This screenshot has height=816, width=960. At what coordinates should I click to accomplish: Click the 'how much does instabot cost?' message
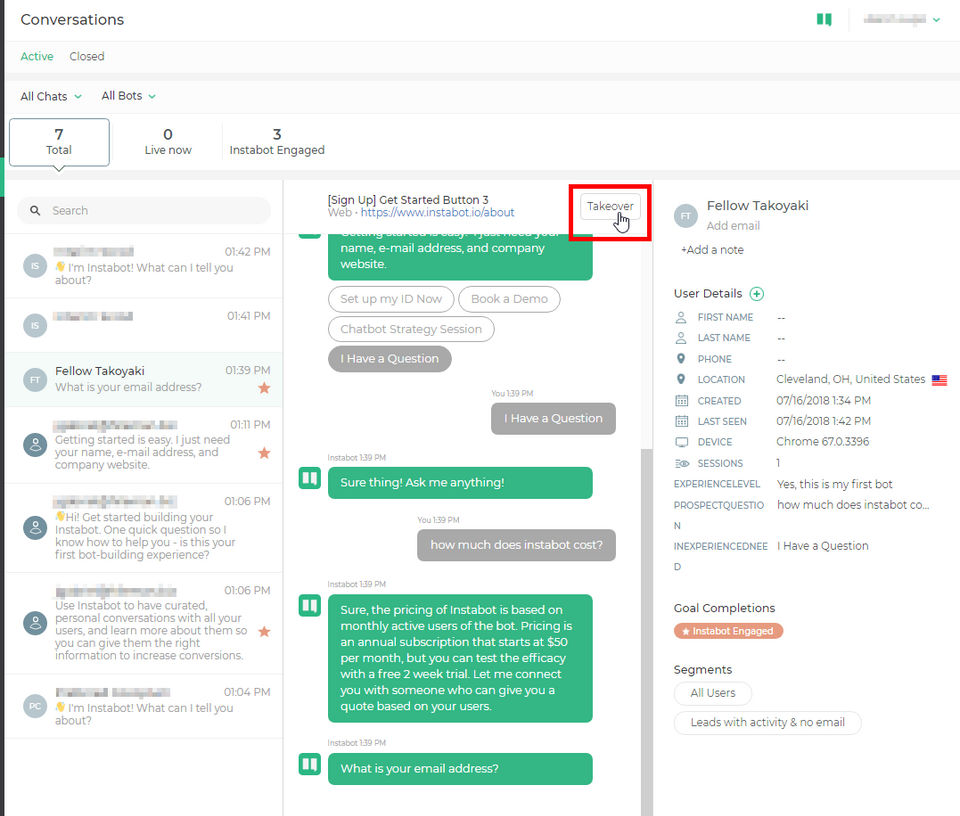(516, 545)
